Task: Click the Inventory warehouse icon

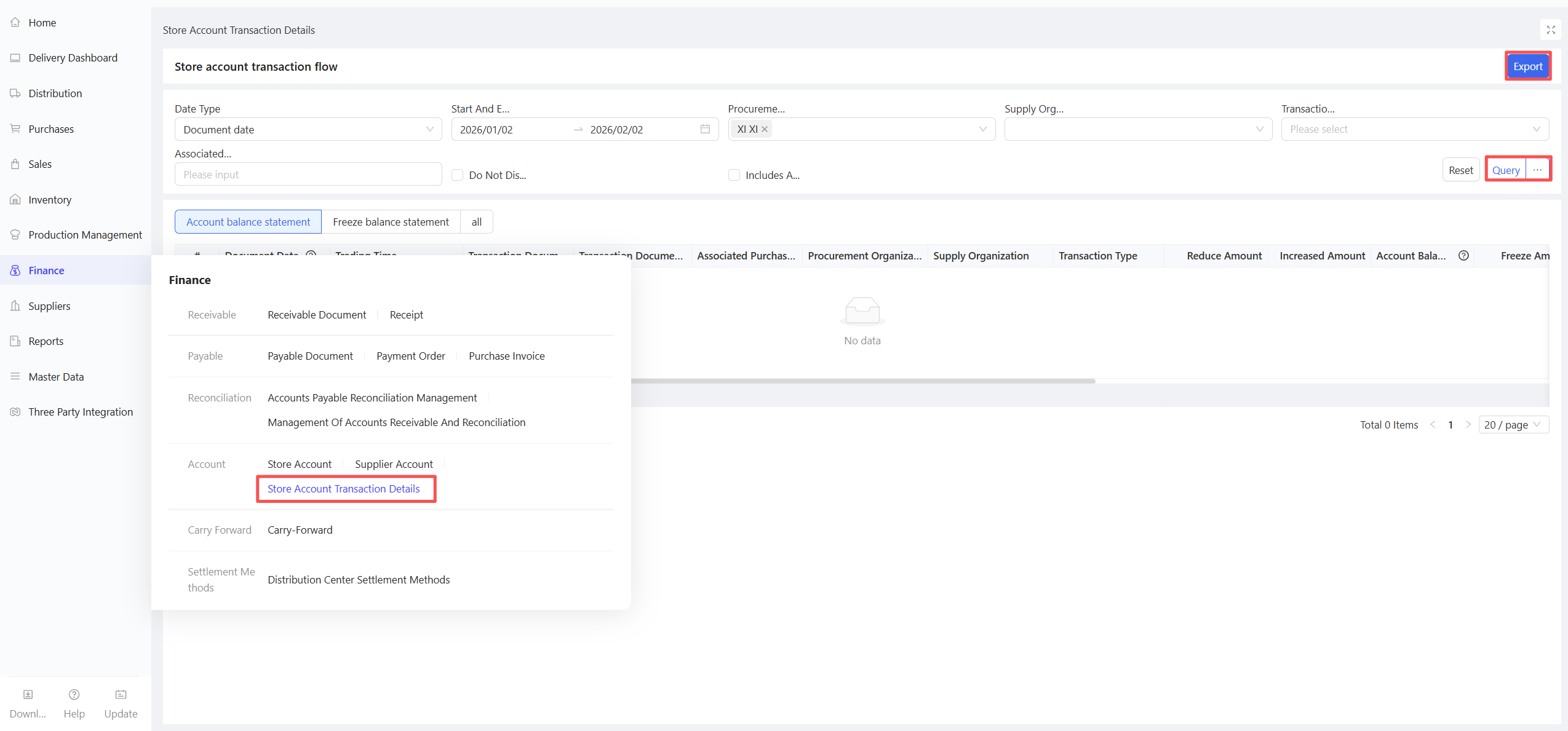Action: click(15, 200)
